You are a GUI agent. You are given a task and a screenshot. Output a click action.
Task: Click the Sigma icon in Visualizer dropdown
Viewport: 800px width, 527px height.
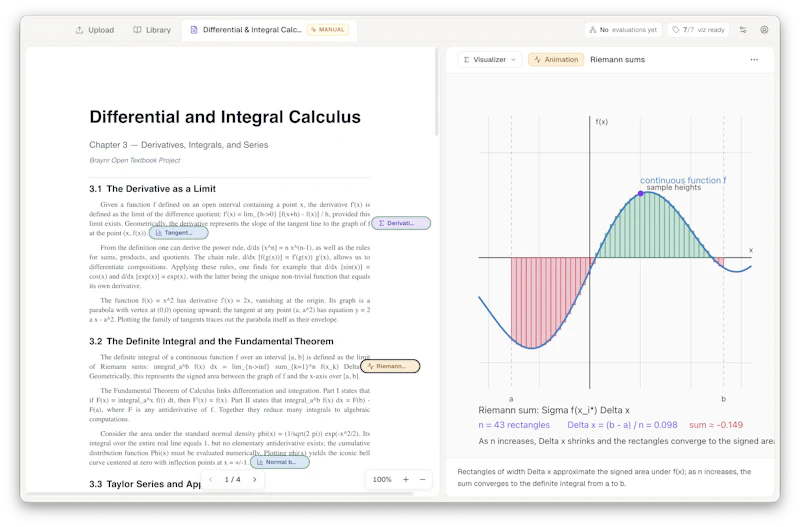tap(466, 60)
